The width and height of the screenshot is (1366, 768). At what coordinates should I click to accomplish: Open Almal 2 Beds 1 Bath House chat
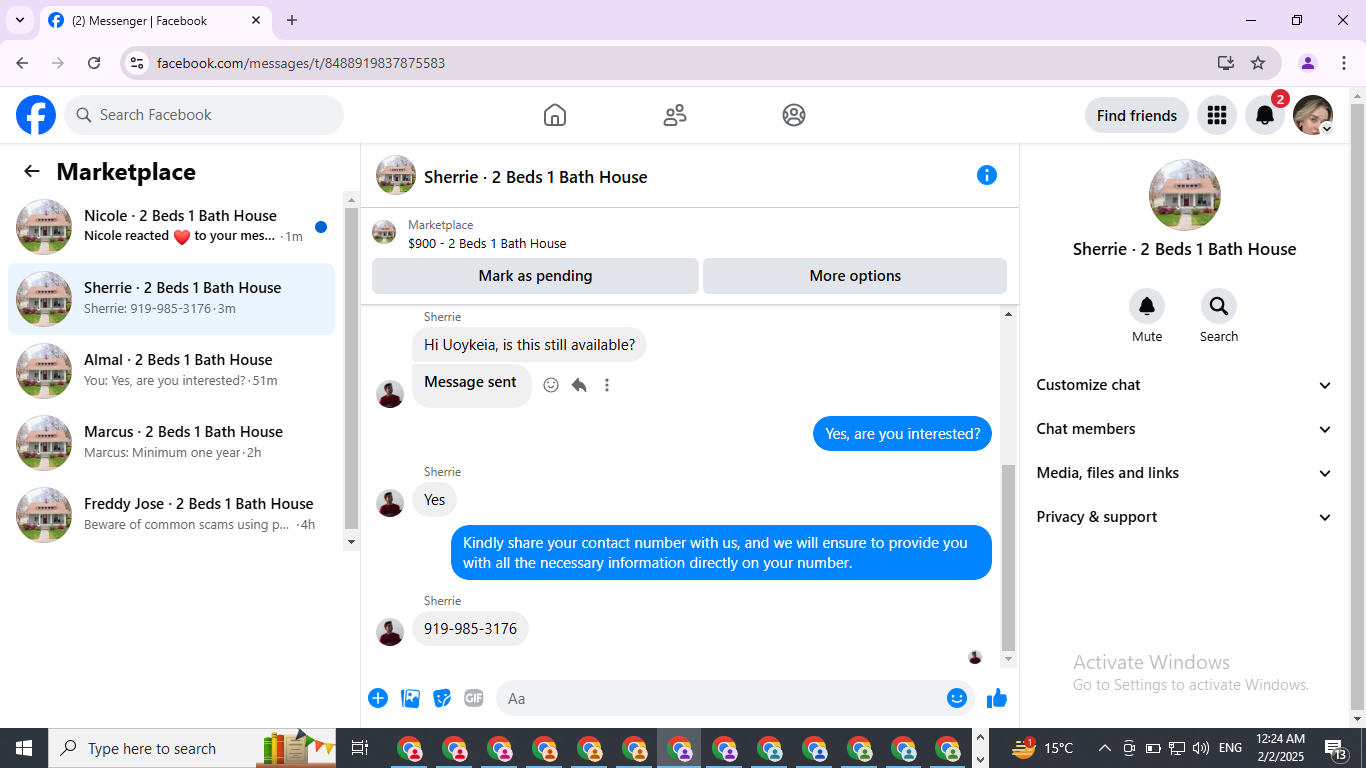click(x=172, y=371)
